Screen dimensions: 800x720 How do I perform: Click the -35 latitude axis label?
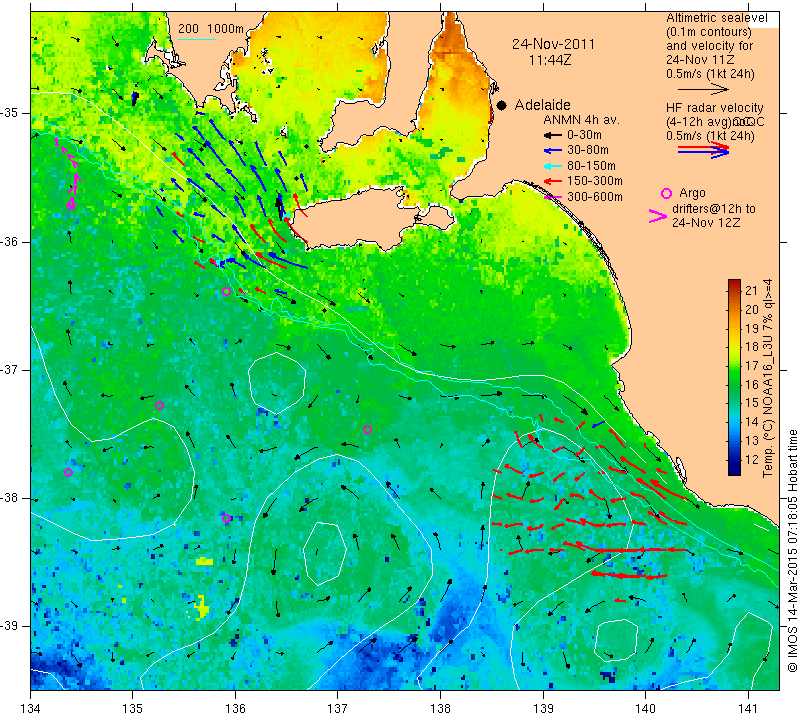point(10,113)
